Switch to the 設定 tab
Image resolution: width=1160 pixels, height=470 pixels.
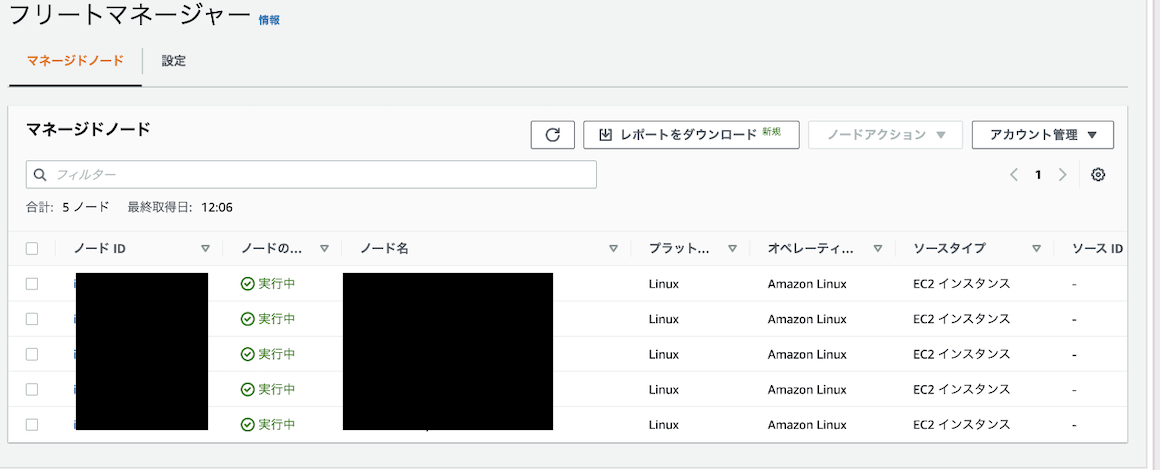tap(174, 61)
